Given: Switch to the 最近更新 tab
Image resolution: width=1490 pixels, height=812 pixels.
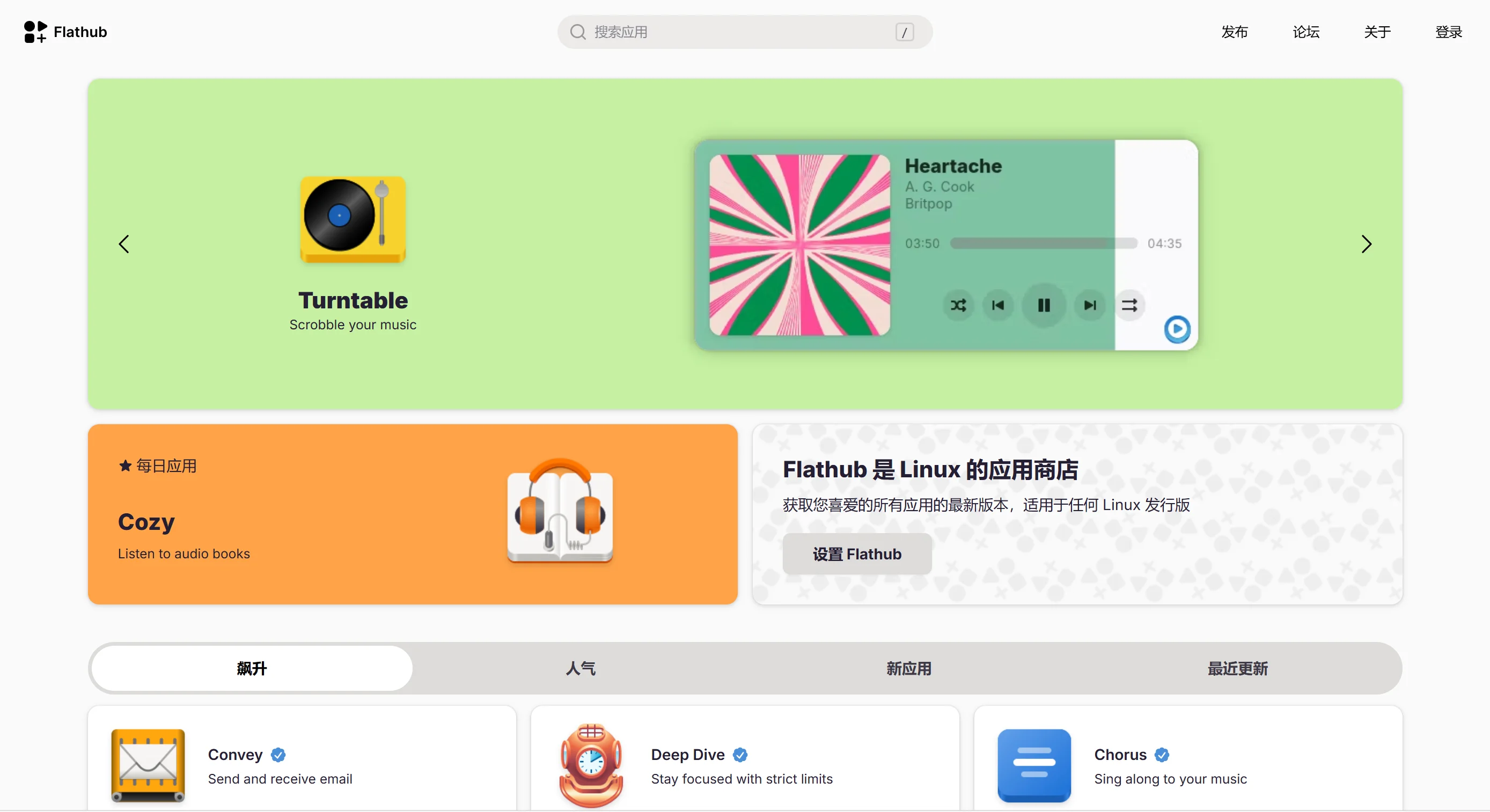Looking at the screenshot, I should [x=1238, y=669].
